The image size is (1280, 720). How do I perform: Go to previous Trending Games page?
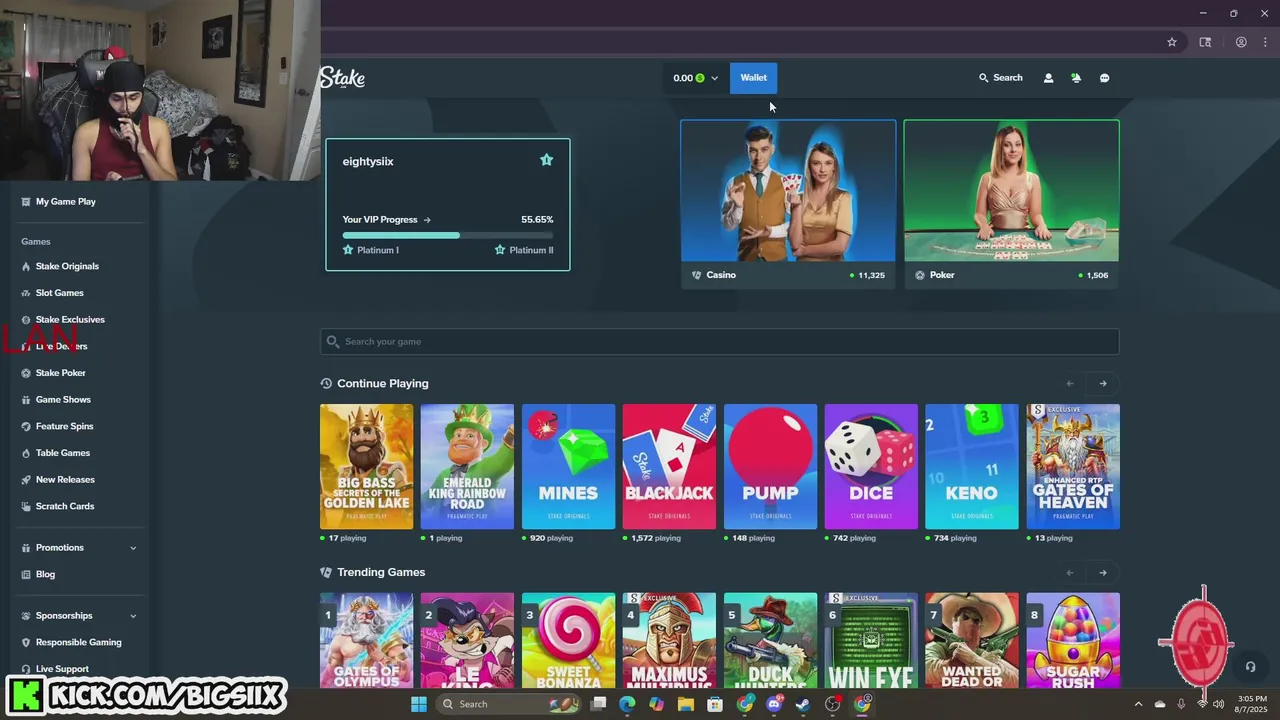(x=1070, y=573)
